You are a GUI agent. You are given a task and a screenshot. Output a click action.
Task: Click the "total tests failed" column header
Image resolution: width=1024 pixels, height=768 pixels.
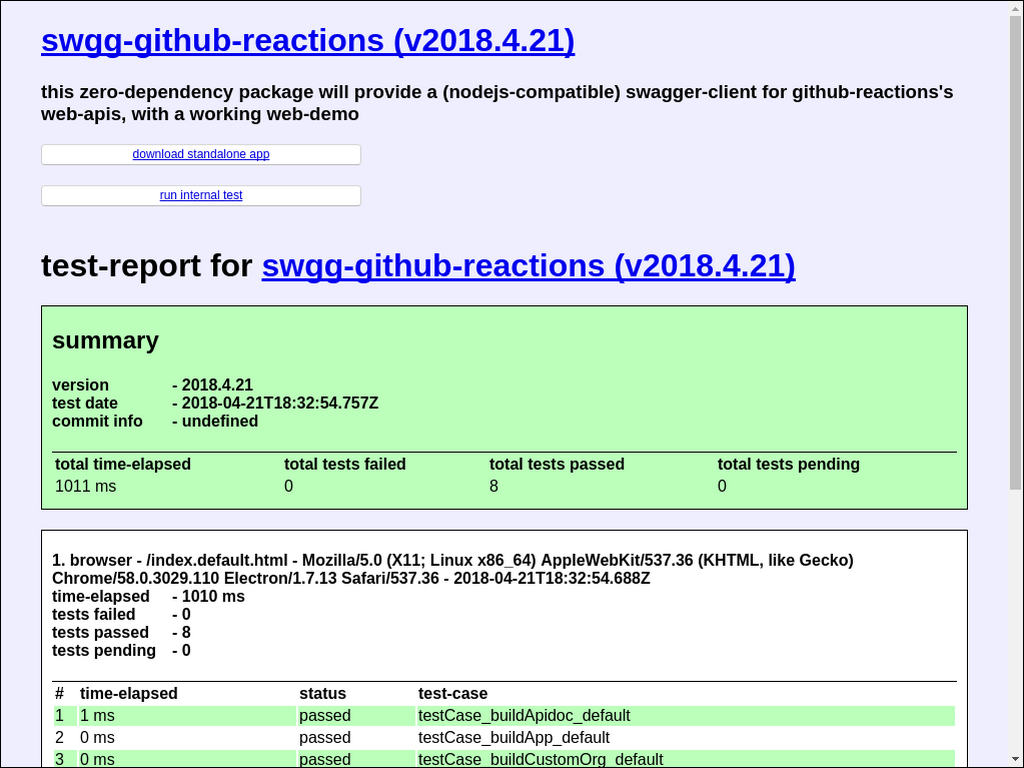[345, 464]
